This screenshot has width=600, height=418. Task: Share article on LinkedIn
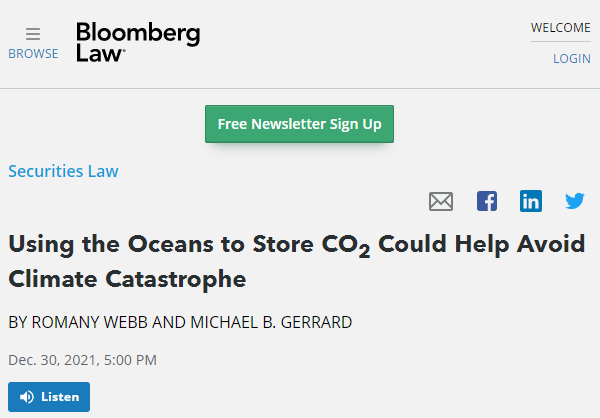tap(531, 201)
